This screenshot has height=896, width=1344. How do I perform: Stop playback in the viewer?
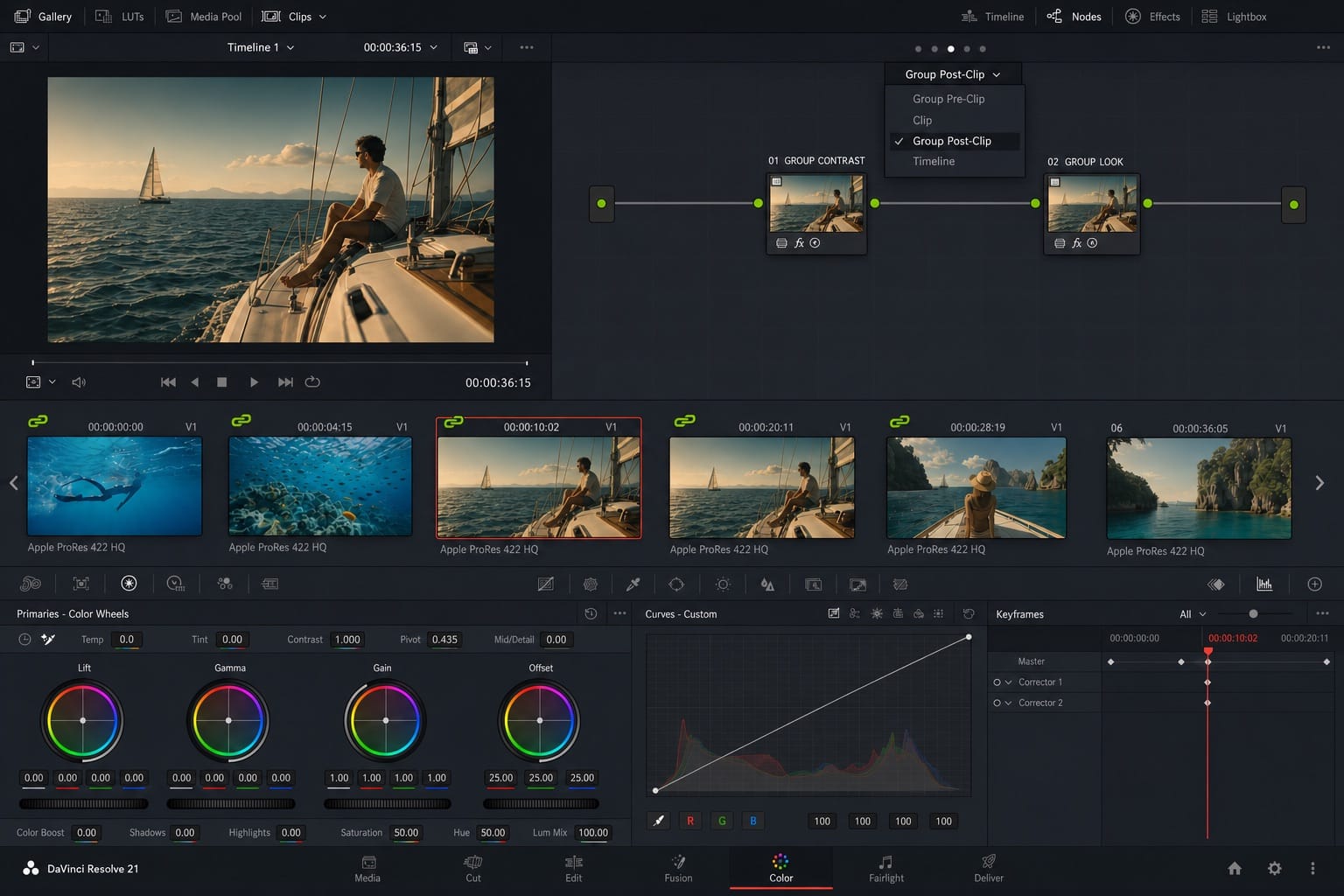coord(222,382)
